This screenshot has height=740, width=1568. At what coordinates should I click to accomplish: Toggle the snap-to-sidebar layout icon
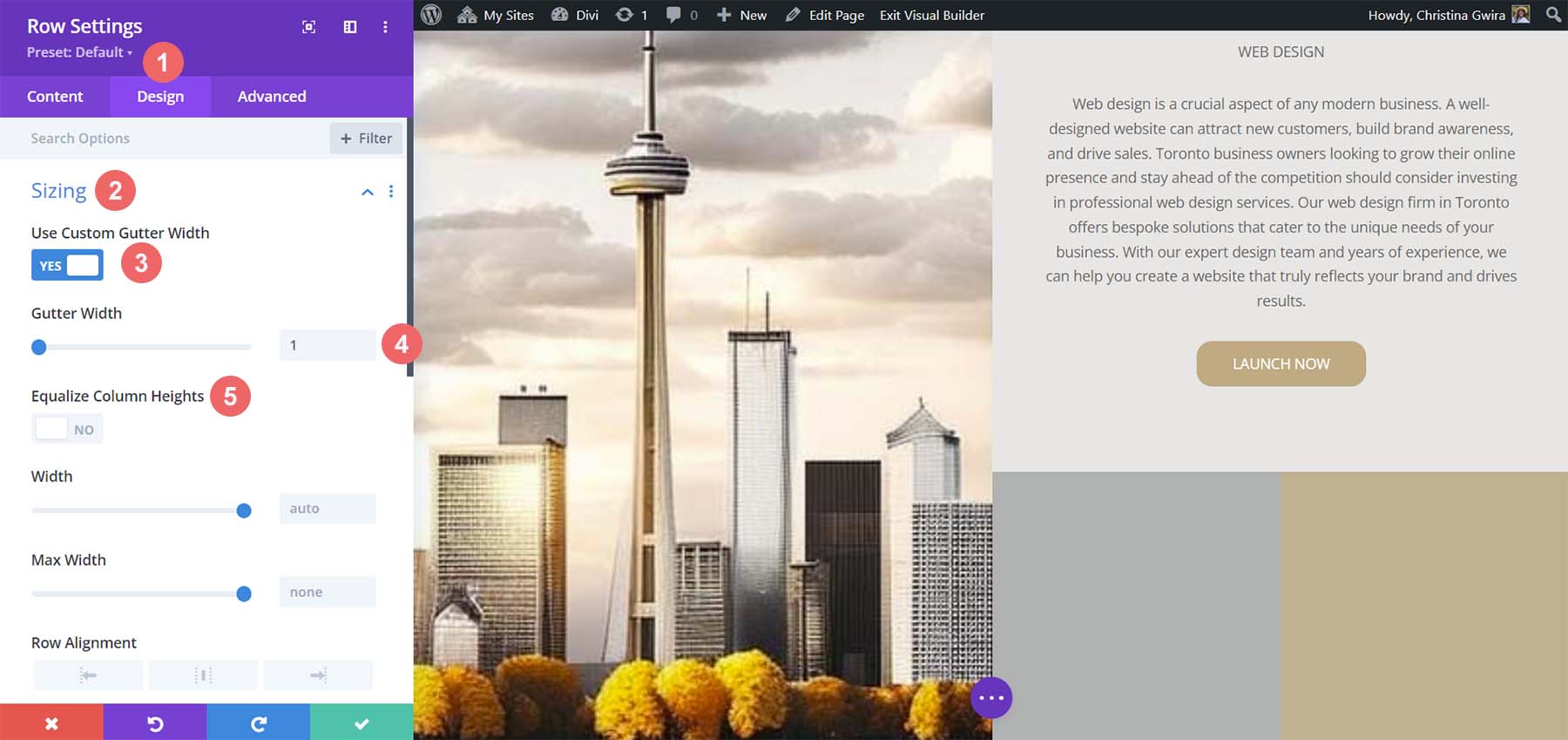click(350, 27)
